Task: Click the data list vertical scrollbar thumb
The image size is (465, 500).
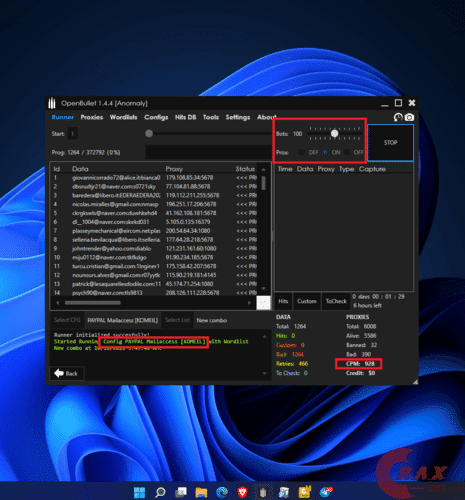Action: (x=264, y=183)
